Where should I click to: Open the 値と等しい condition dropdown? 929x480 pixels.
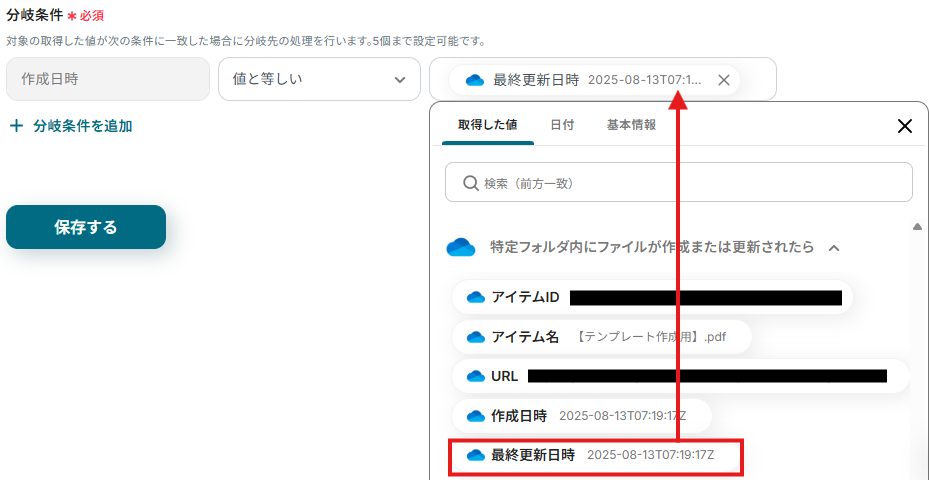[319, 79]
